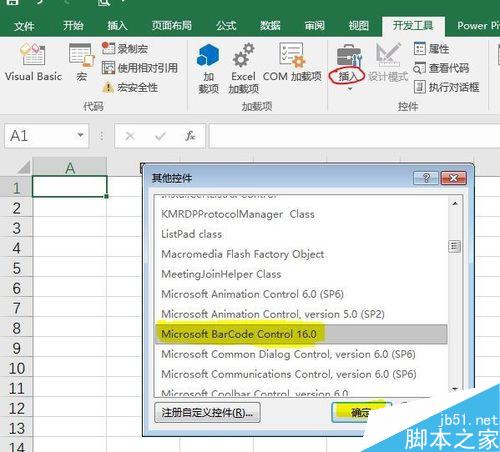
Task: Click the help ? button in 其他控件 dialog
Action: (x=426, y=178)
